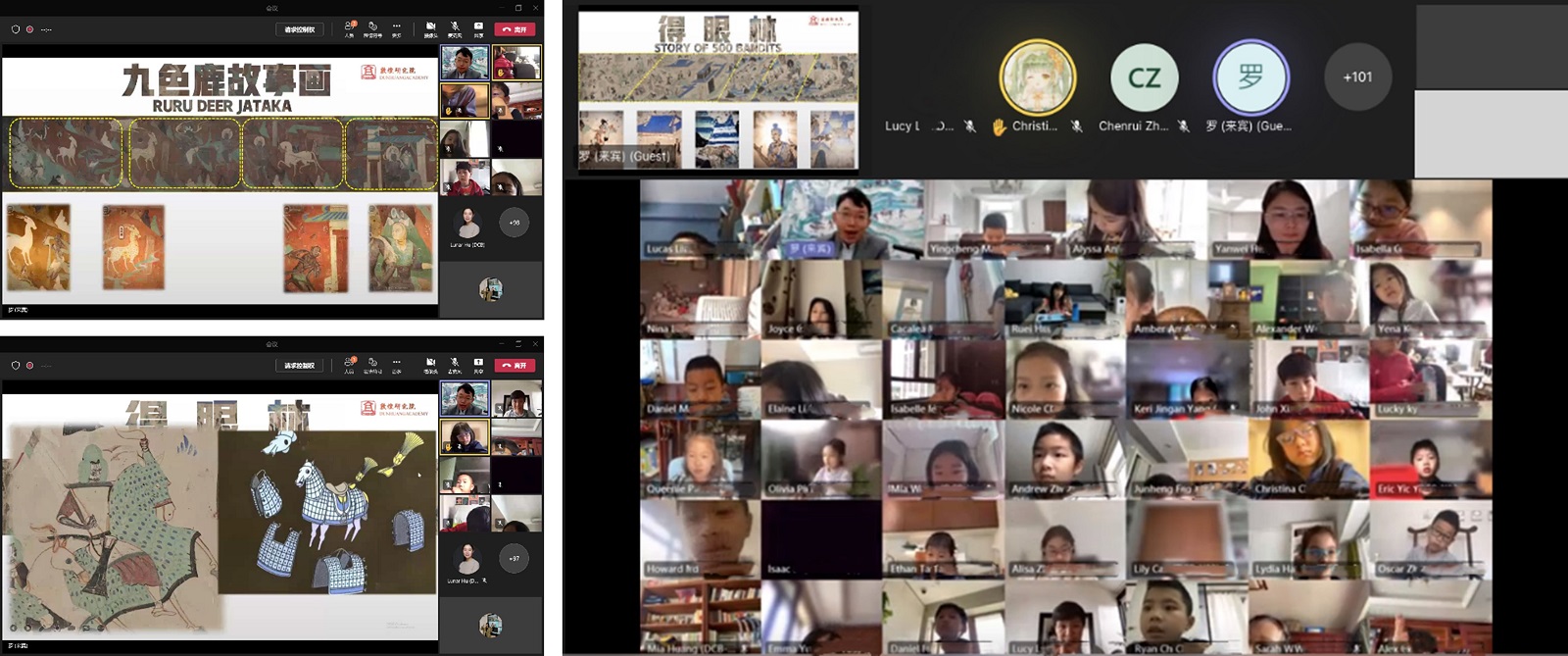Click the "Chenrui Zh..." participant name label
The width and height of the screenshot is (1568, 656).
point(1134,126)
